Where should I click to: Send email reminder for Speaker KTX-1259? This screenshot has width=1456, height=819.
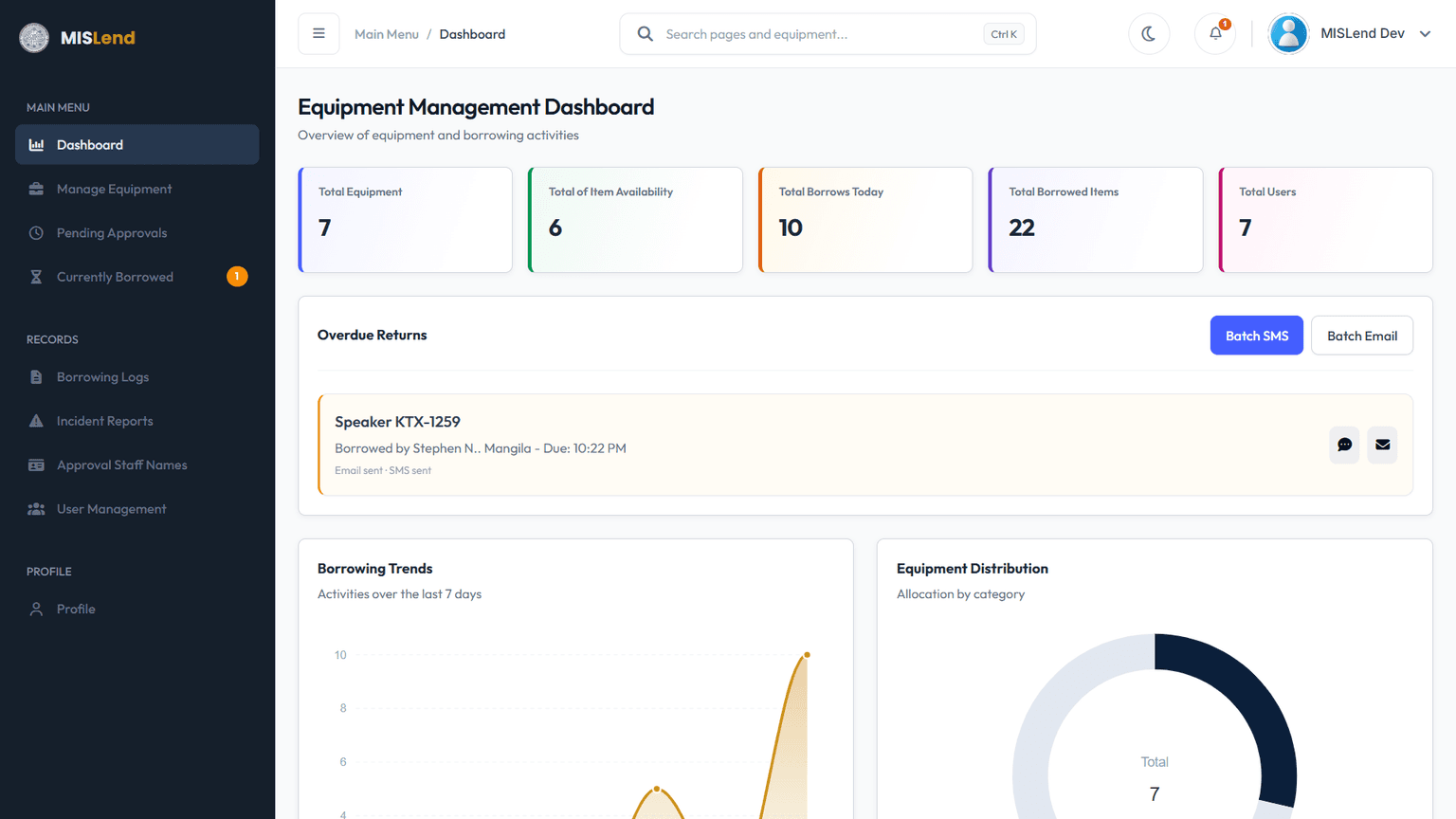coord(1382,445)
